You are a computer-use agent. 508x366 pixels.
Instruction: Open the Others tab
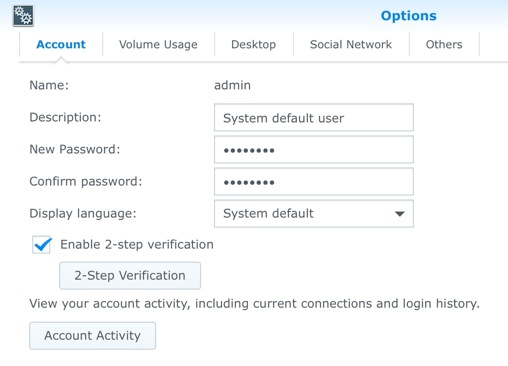444,44
